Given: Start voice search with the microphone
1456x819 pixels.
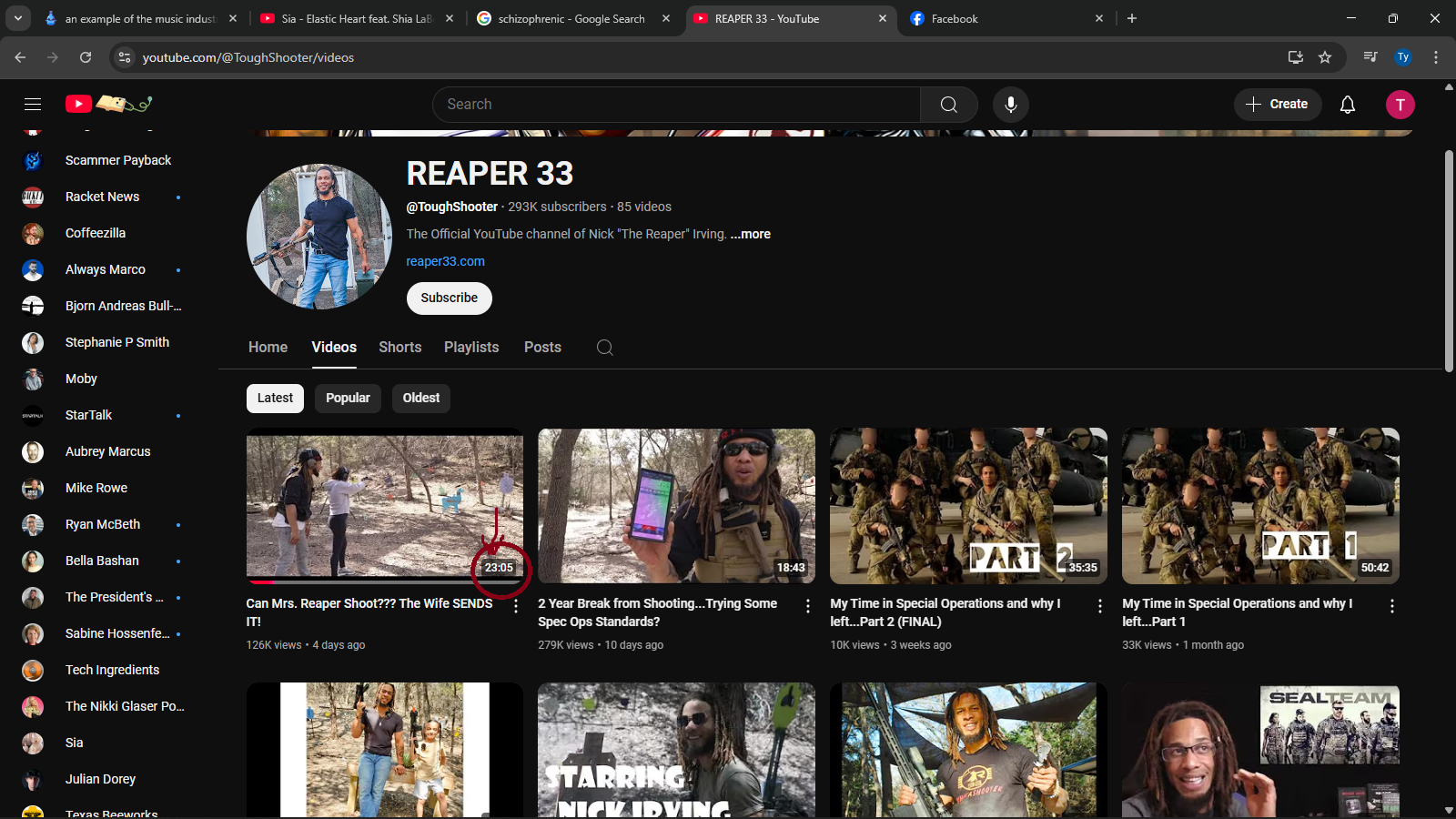Looking at the screenshot, I should click(x=1011, y=105).
